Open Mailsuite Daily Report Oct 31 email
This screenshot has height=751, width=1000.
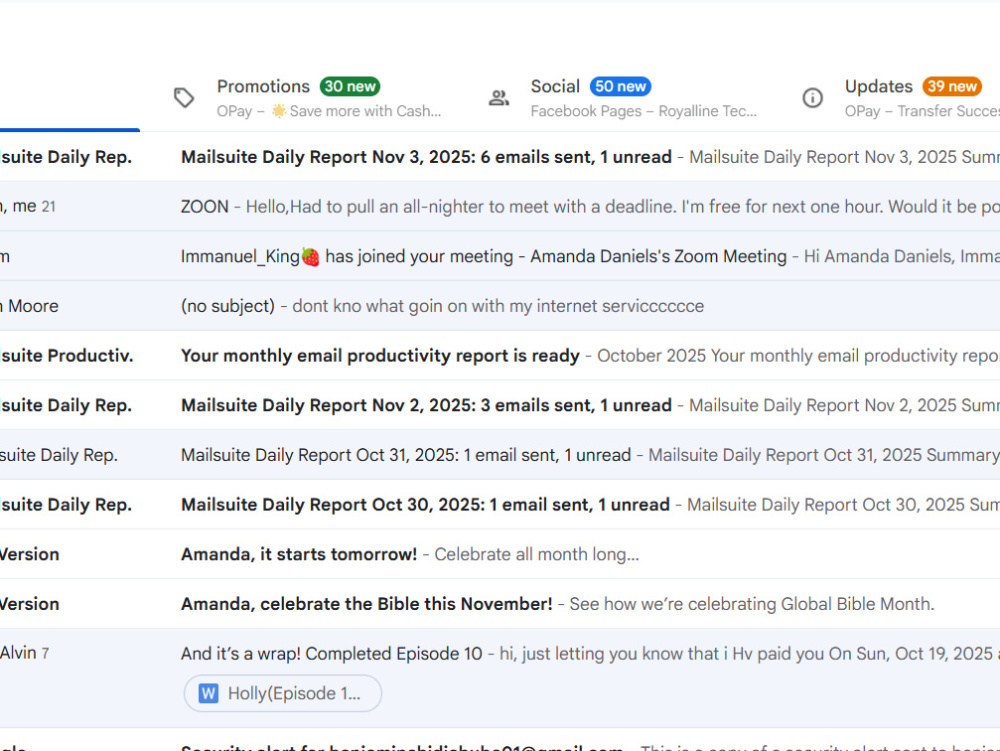click(x=500, y=455)
